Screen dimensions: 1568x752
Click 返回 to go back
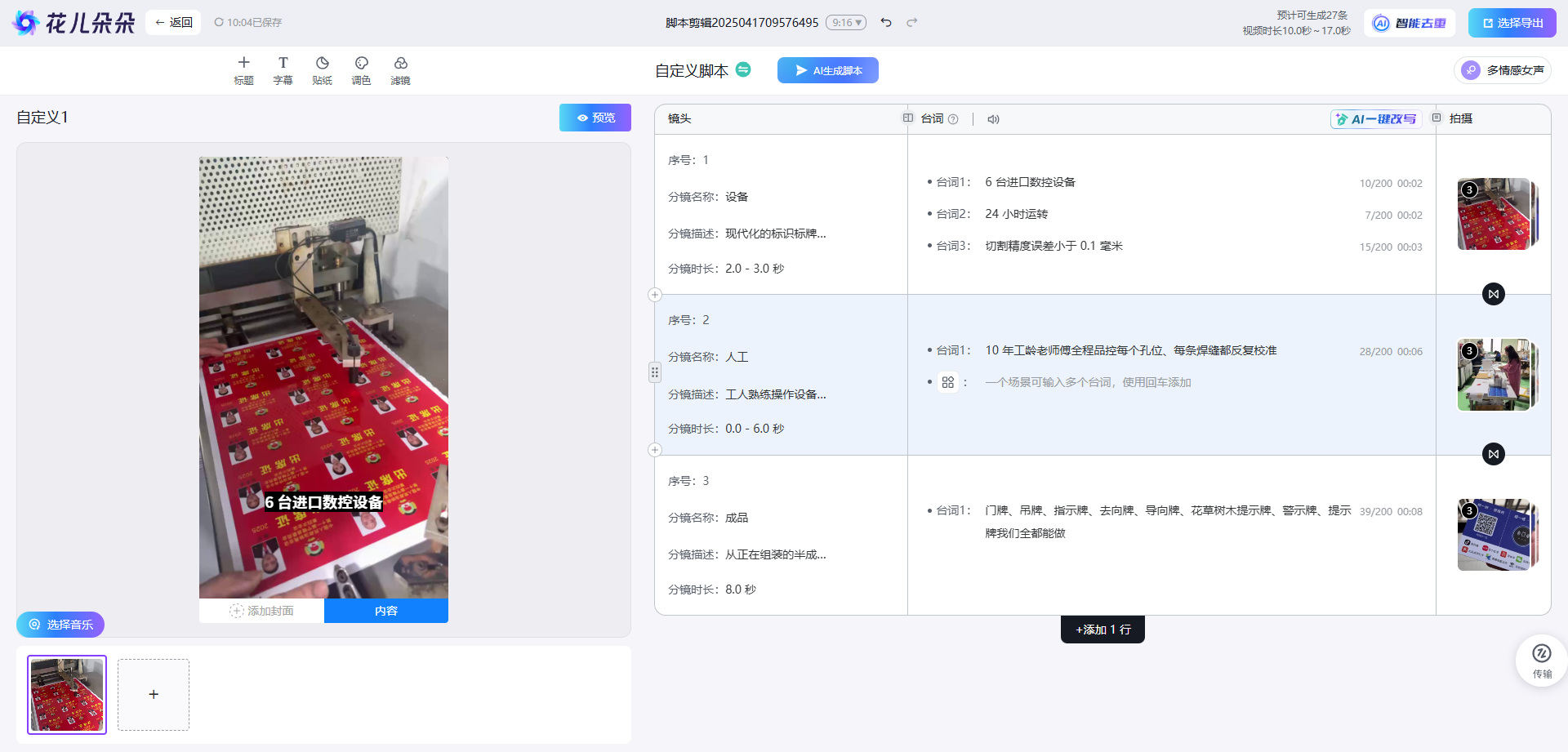click(172, 22)
